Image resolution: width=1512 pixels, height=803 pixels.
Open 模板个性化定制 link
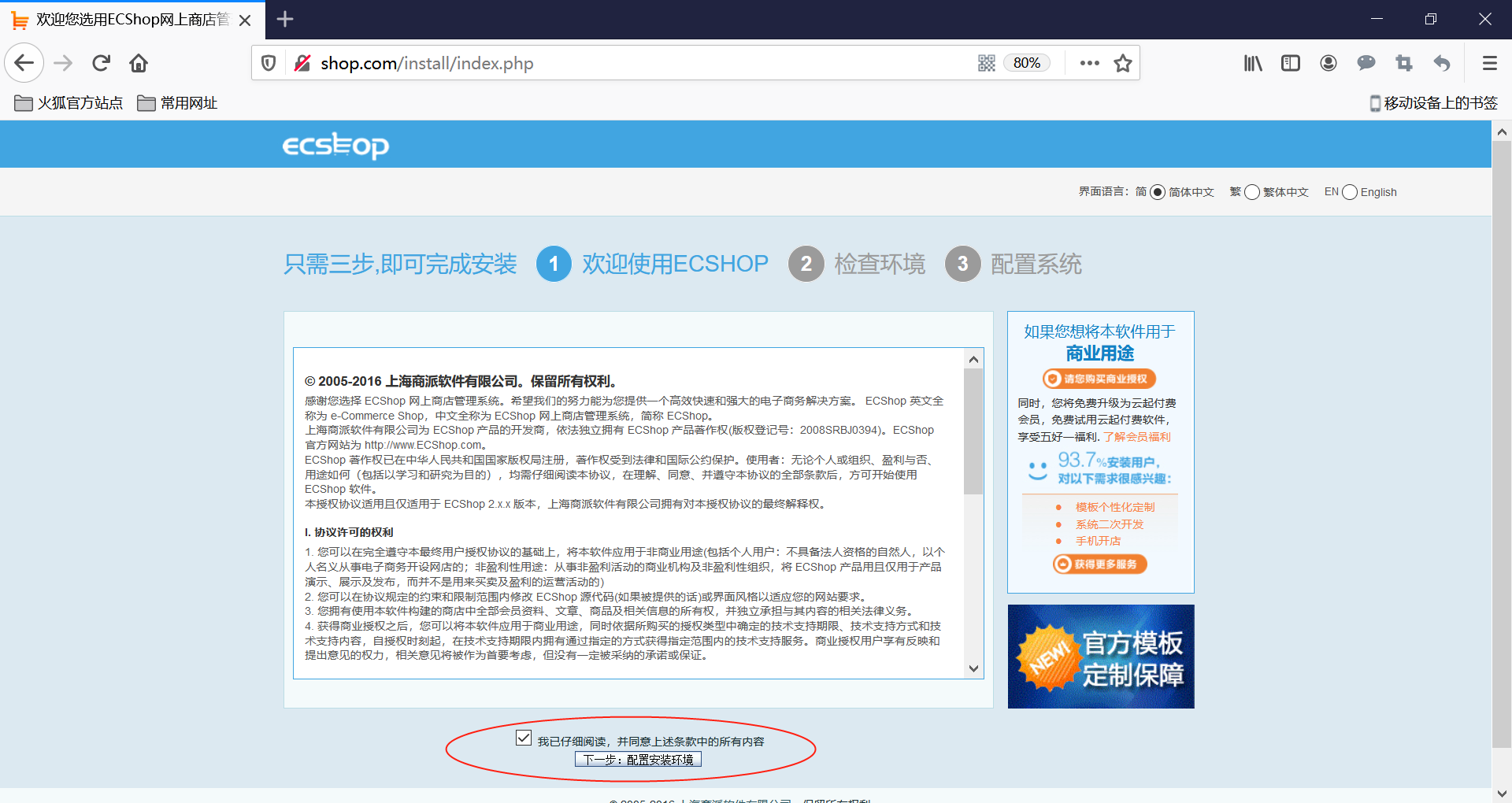(1115, 507)
